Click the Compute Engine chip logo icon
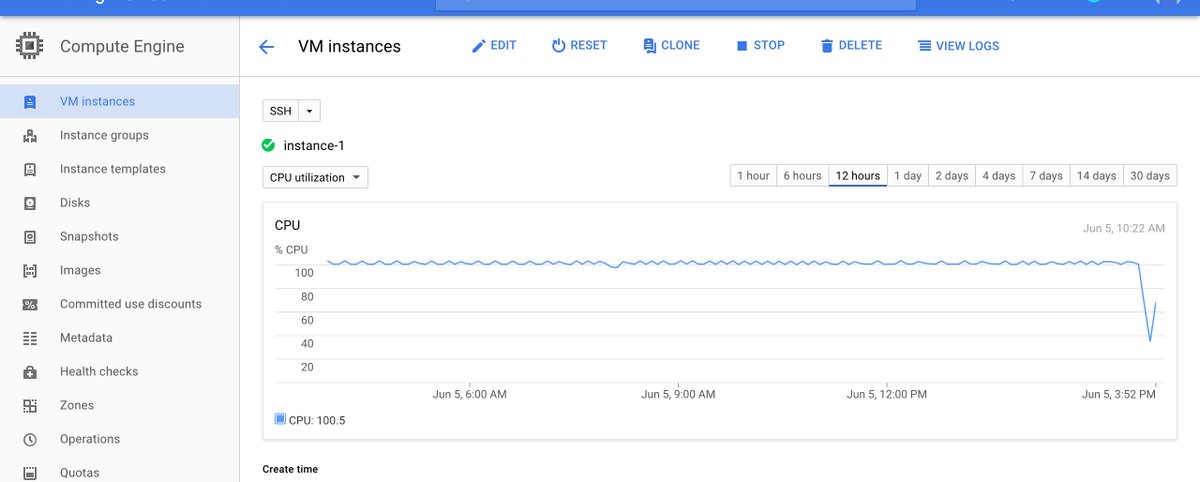The width and height of the screenshot is (1200, 482). 29,46
